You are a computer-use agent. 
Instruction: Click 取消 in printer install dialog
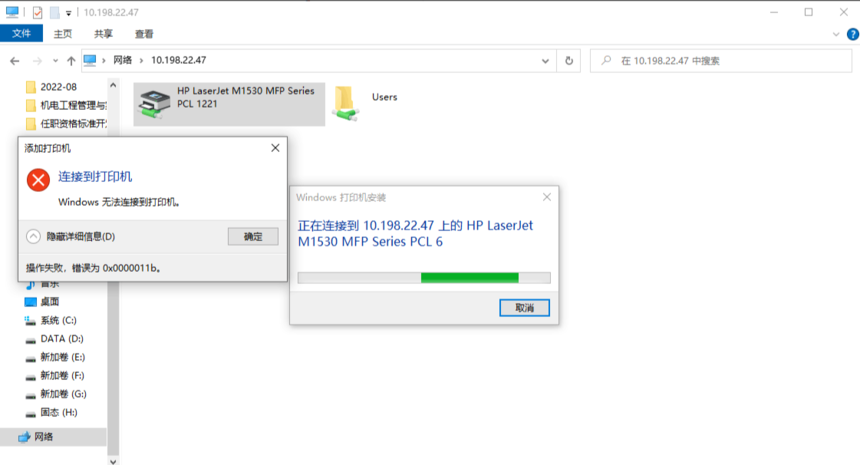pyautogui.click(x=524, y=308)
